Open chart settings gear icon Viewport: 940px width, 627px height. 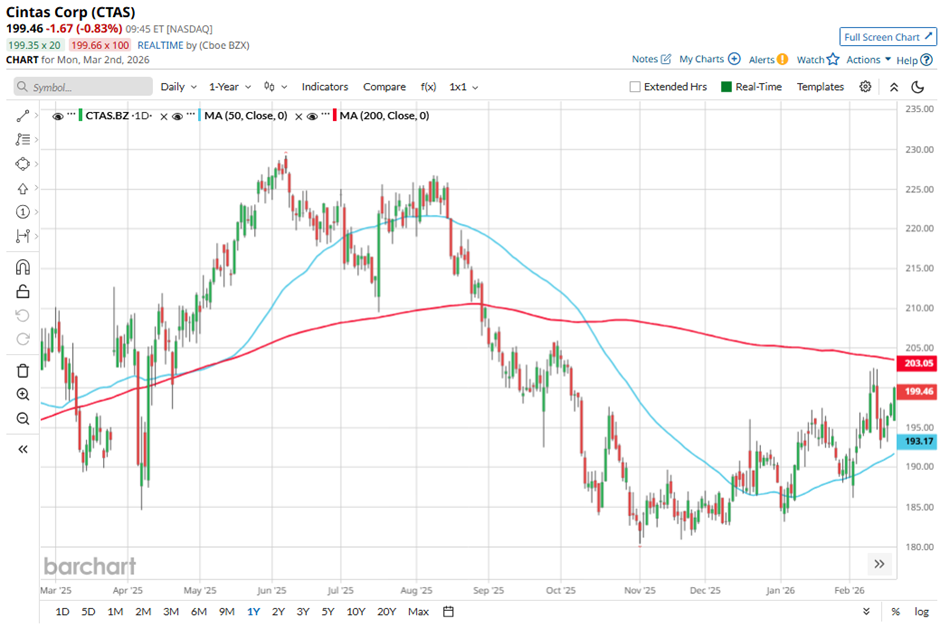(x=865, y=87)
